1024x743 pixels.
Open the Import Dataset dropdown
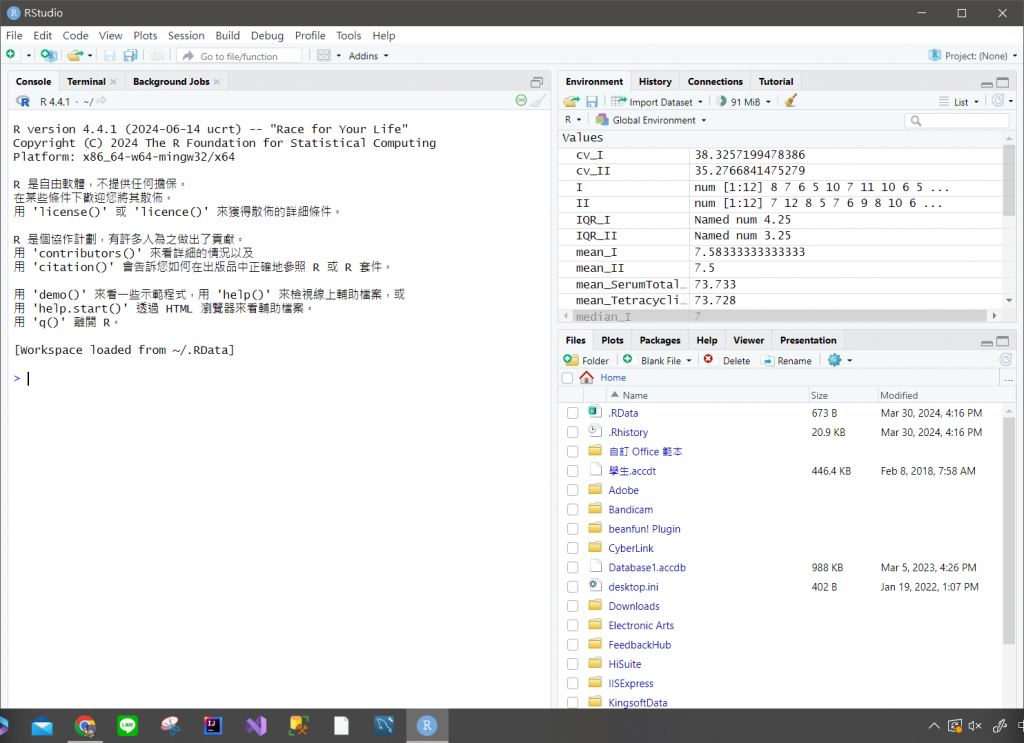(x=657, y=102)
